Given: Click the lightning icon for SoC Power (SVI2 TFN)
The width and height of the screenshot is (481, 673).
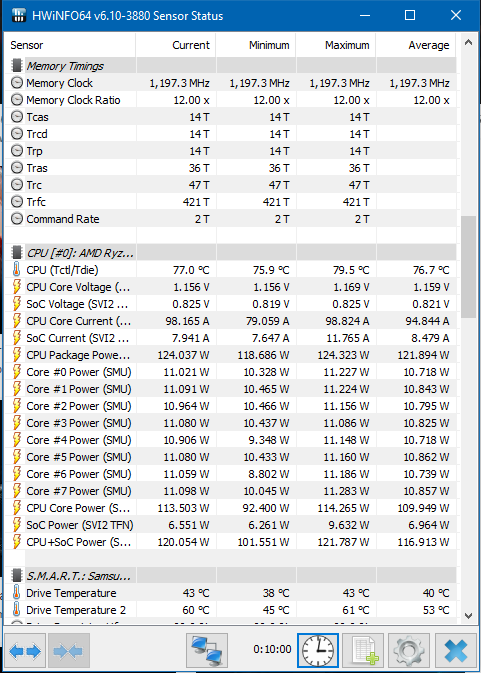Looking at the screenshot, I should coord(16,525).
